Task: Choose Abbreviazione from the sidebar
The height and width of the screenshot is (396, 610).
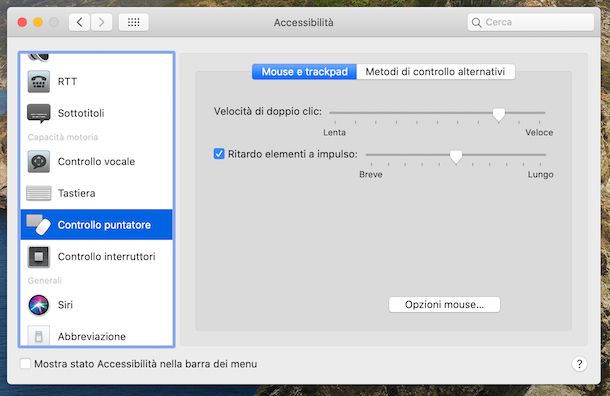Action: coord(96,335)
